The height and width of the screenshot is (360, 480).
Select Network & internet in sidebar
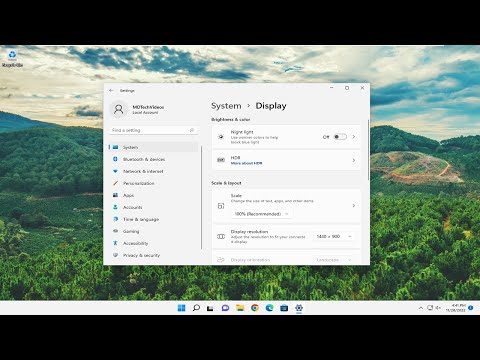click(153, 171)
